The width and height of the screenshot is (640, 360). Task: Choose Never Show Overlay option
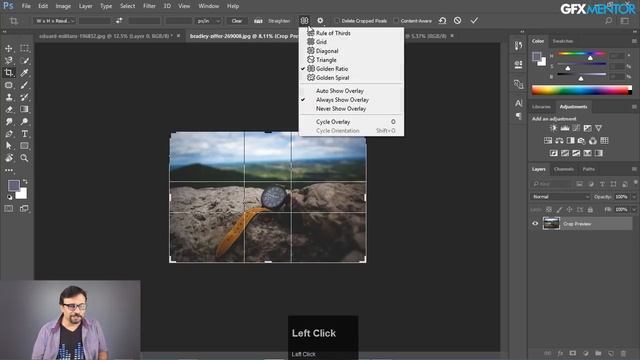[x=341, y=109]
